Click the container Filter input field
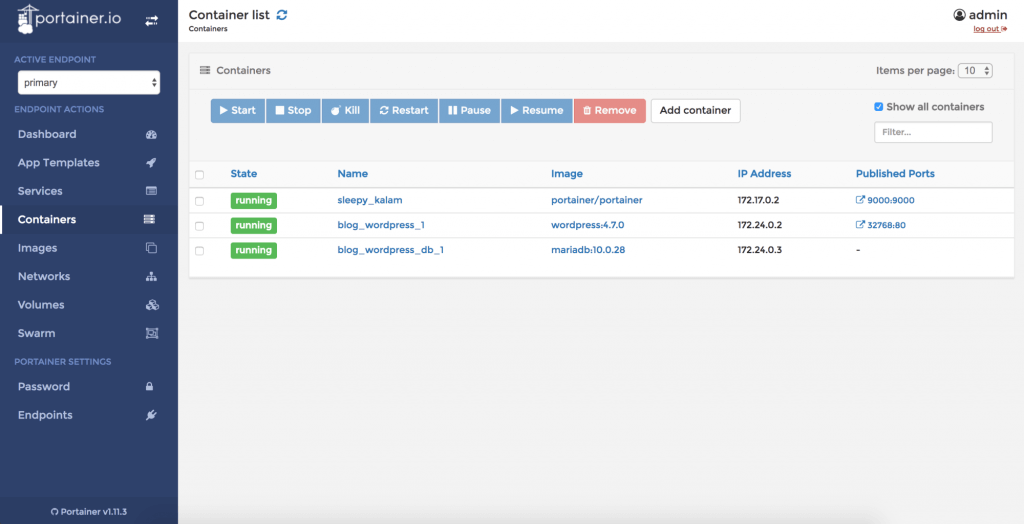The width and height of the screenshot is (1024, 524). 932,132
